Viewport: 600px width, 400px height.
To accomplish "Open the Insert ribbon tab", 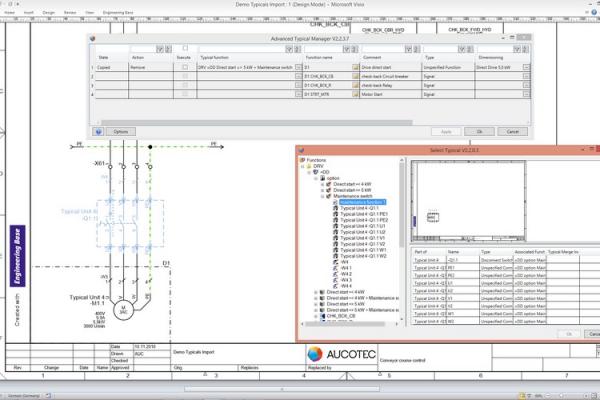I will (29, 13).
